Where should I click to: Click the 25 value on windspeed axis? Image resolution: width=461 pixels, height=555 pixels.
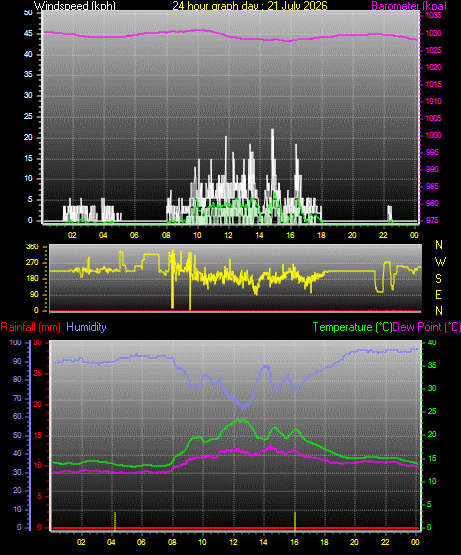28,116
